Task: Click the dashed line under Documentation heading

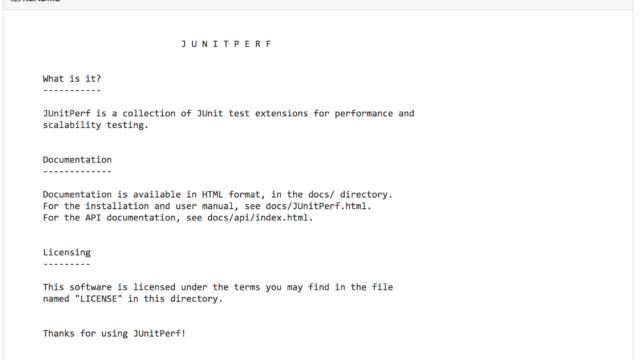Action: 77,171
